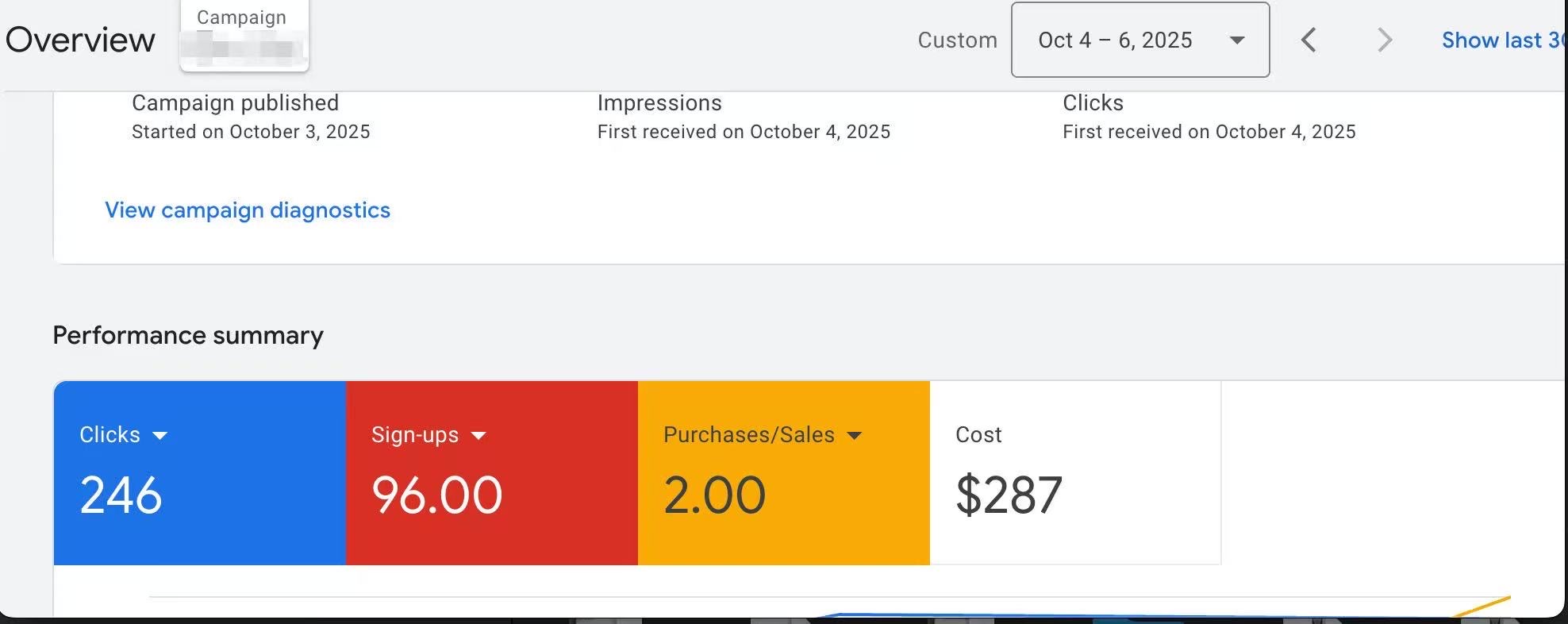Open View campaign diagnostics link
The image size is (1568, 624).
point(248,210)
